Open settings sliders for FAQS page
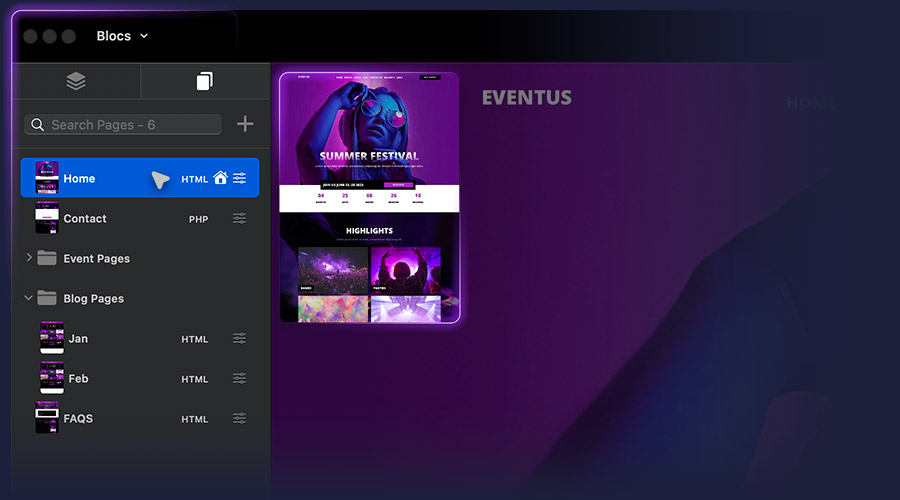Image resolution: width=900 pixels, height=500 pixels. (240, 418)
